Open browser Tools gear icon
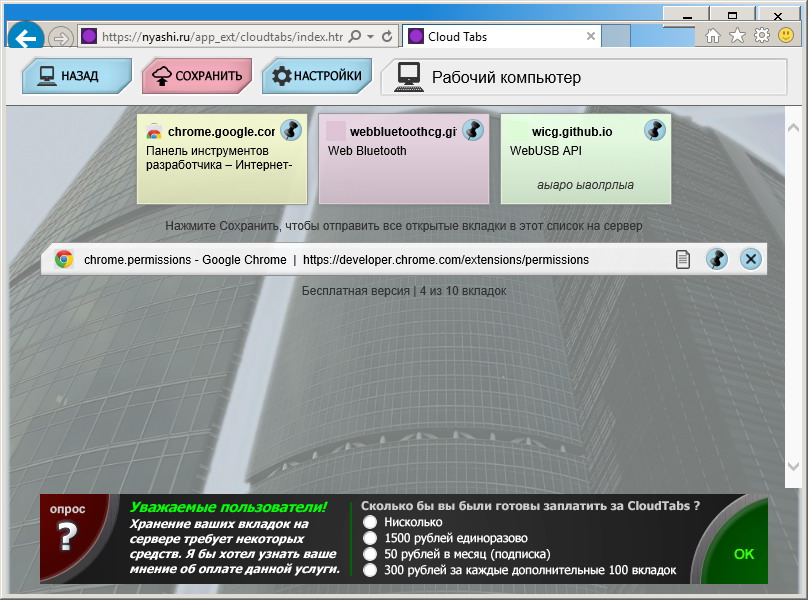808x600 pixels. 762,35
